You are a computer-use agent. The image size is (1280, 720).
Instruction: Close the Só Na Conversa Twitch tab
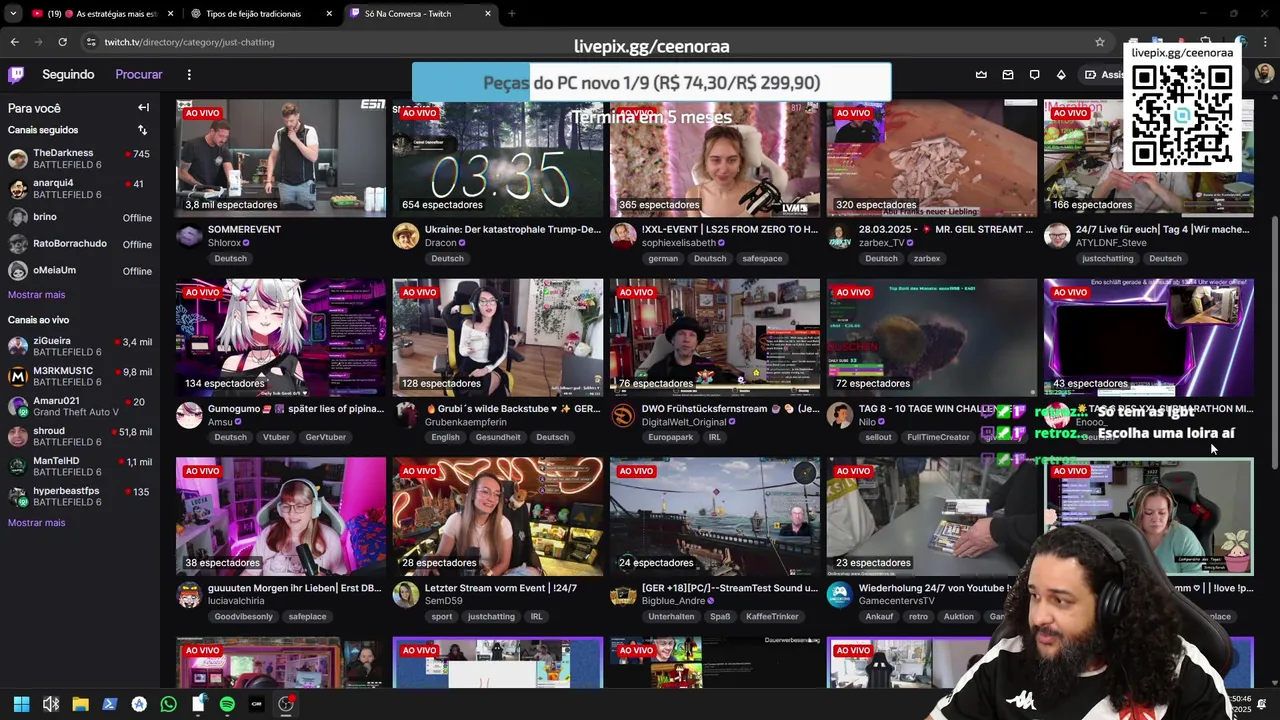(x=488, y=14)
